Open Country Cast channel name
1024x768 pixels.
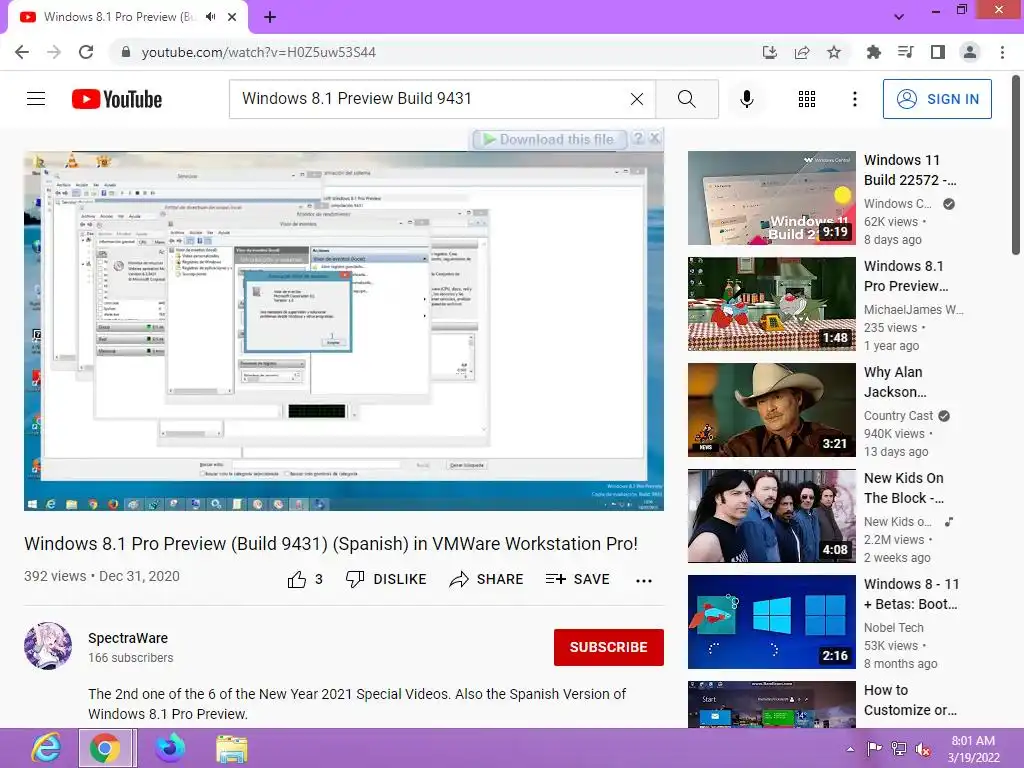pos(898,416)
